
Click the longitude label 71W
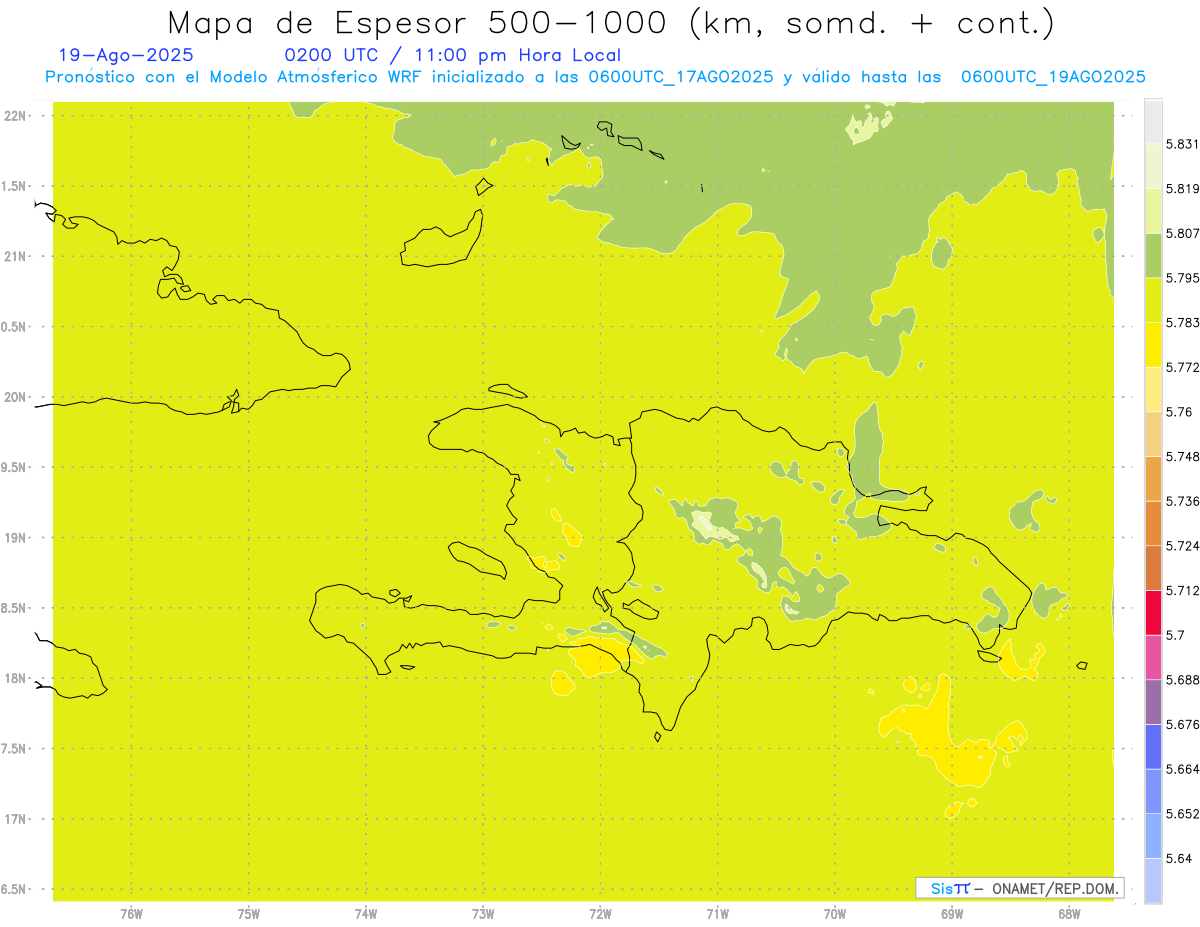click(717, 914)
